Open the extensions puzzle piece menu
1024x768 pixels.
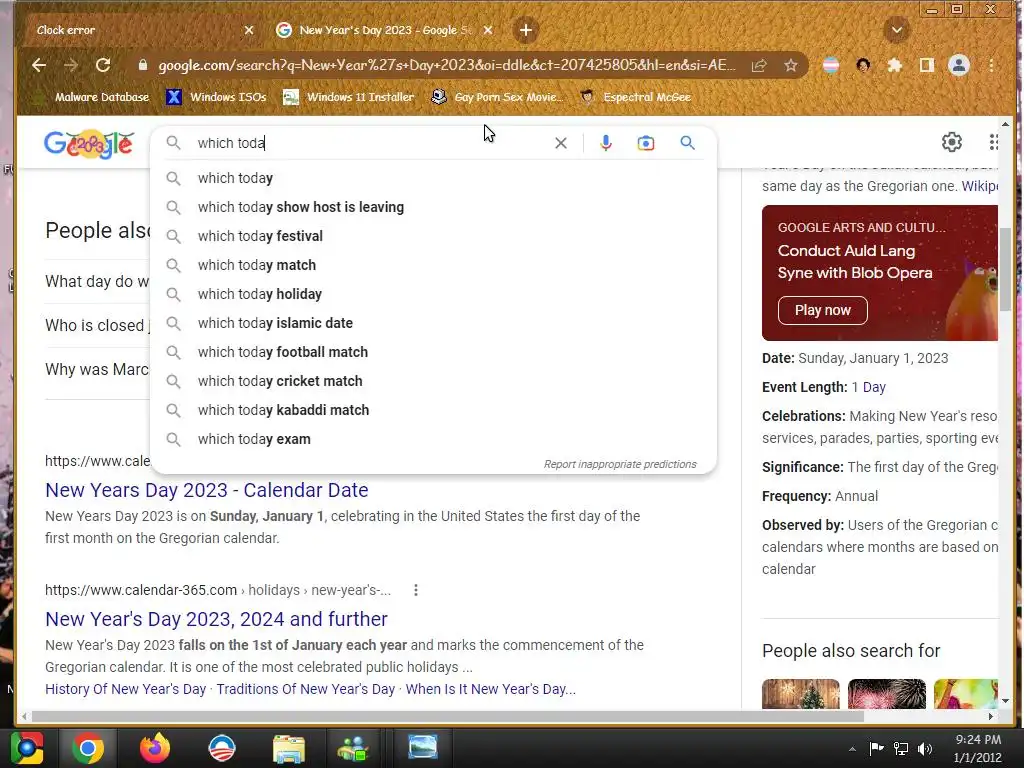coord(895,65)
